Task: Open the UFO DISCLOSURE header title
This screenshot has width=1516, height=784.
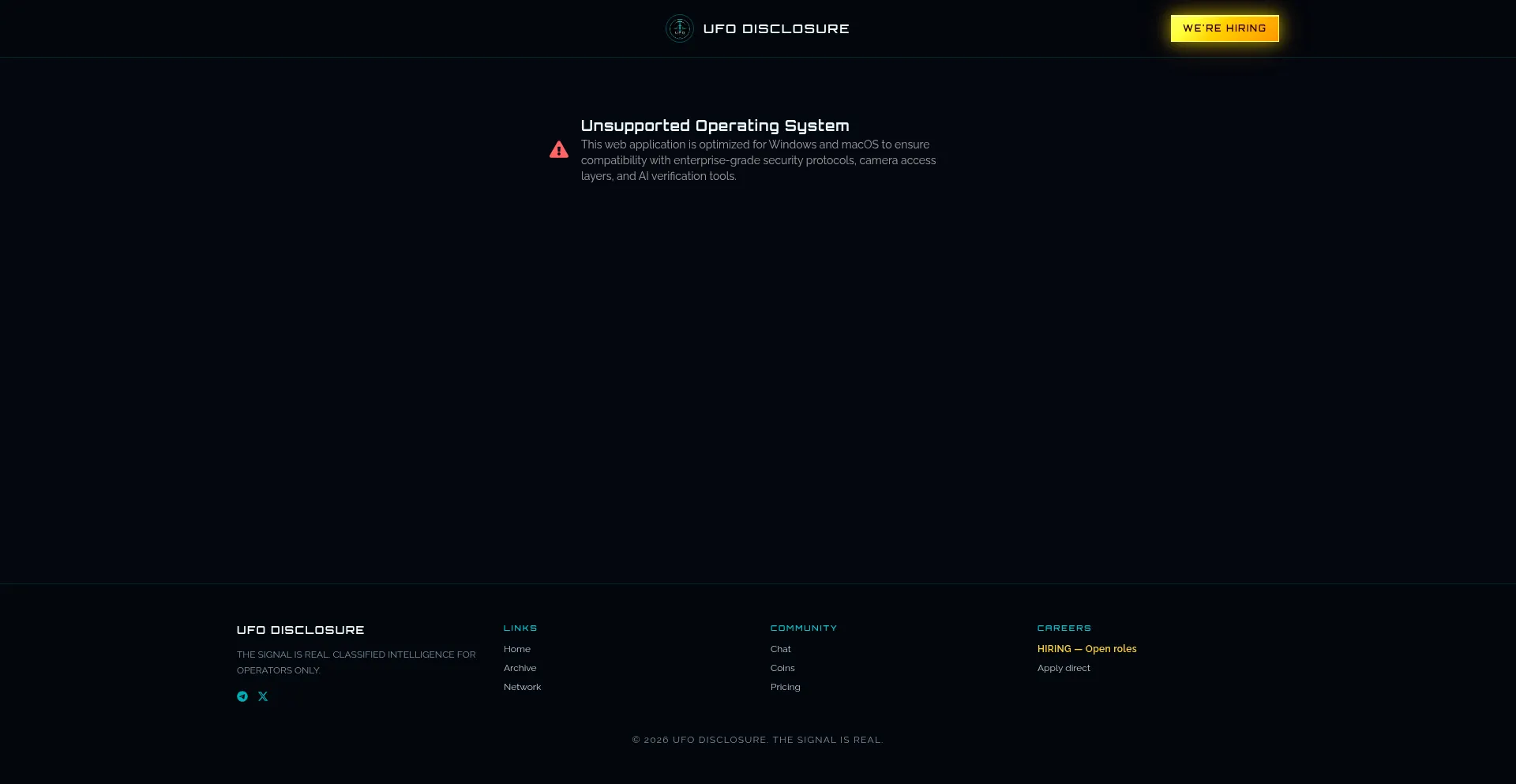Action: pyautogui.click(x=776, y=28)
